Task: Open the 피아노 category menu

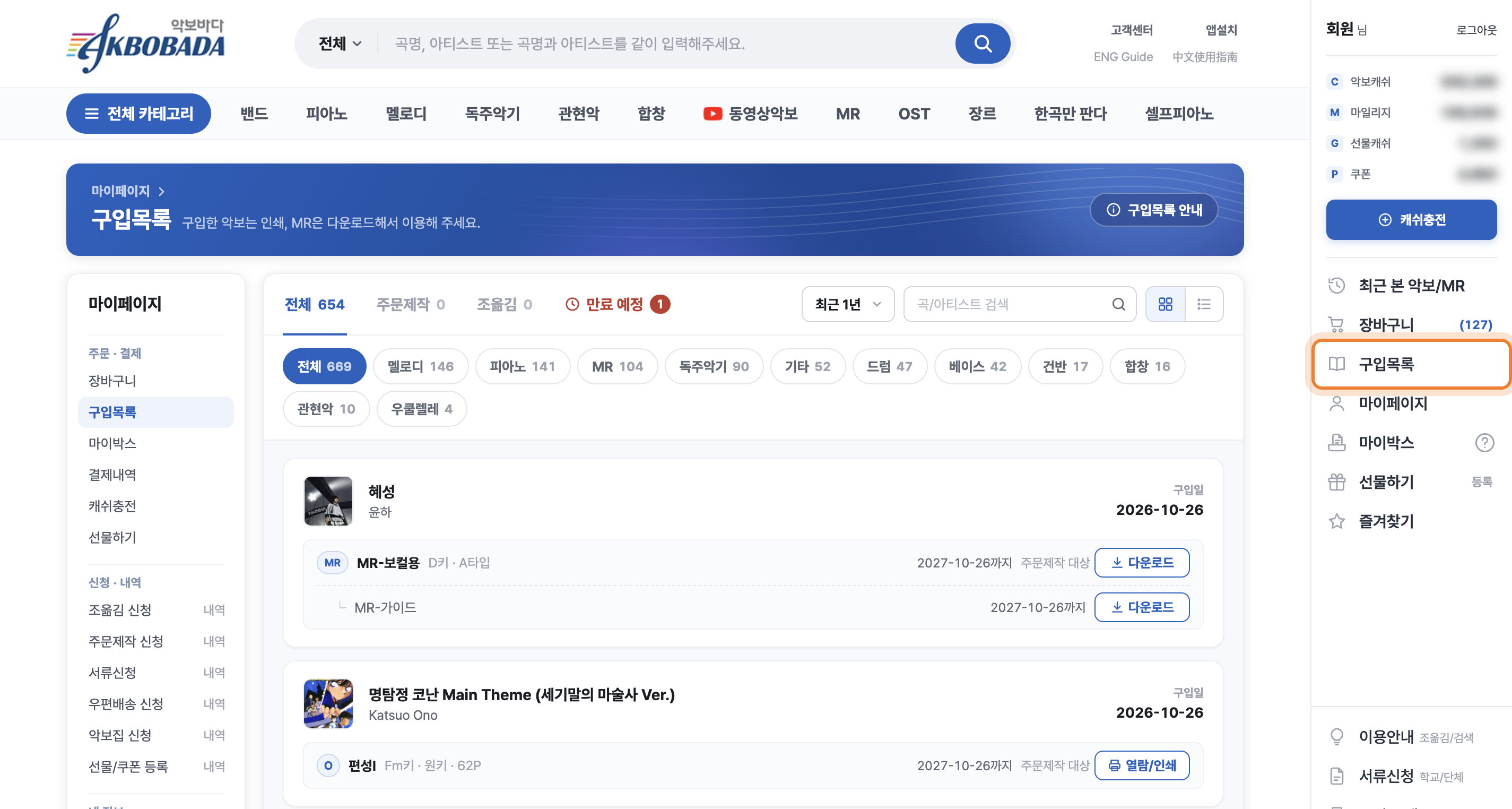Action: (x=326, y=114)
